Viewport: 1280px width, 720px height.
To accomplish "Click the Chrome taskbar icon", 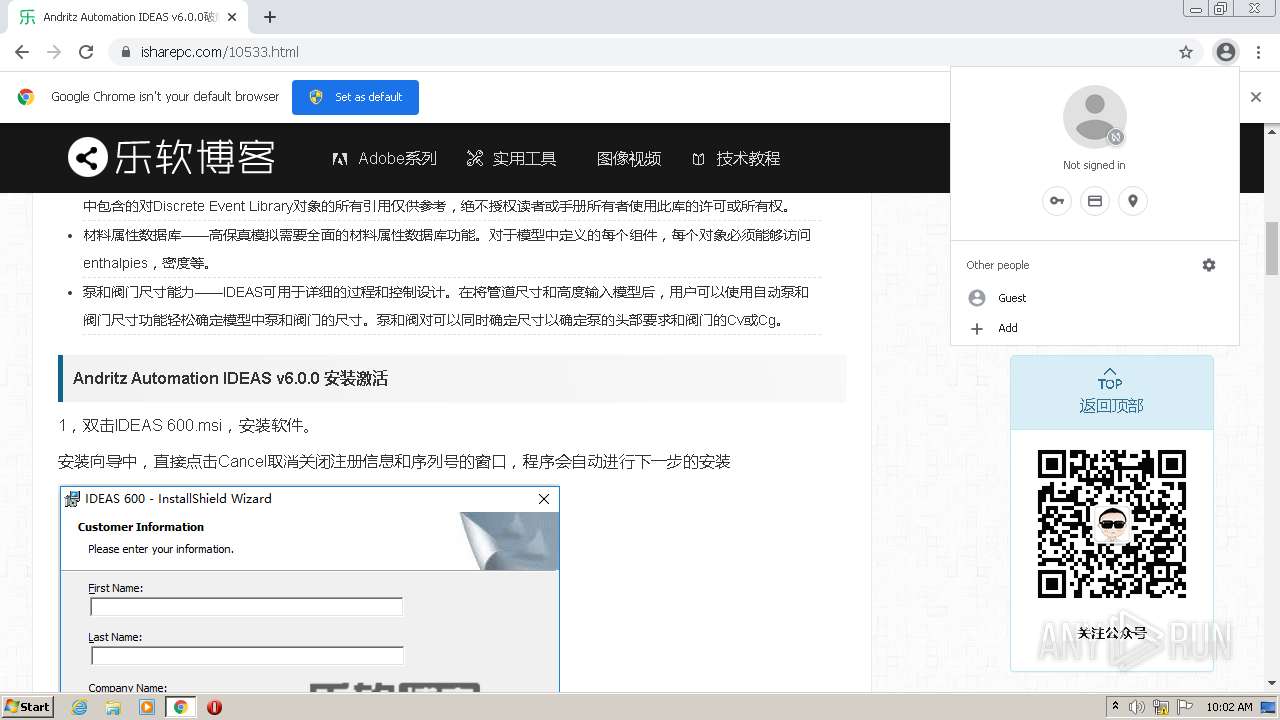I will tap(180, 707).
